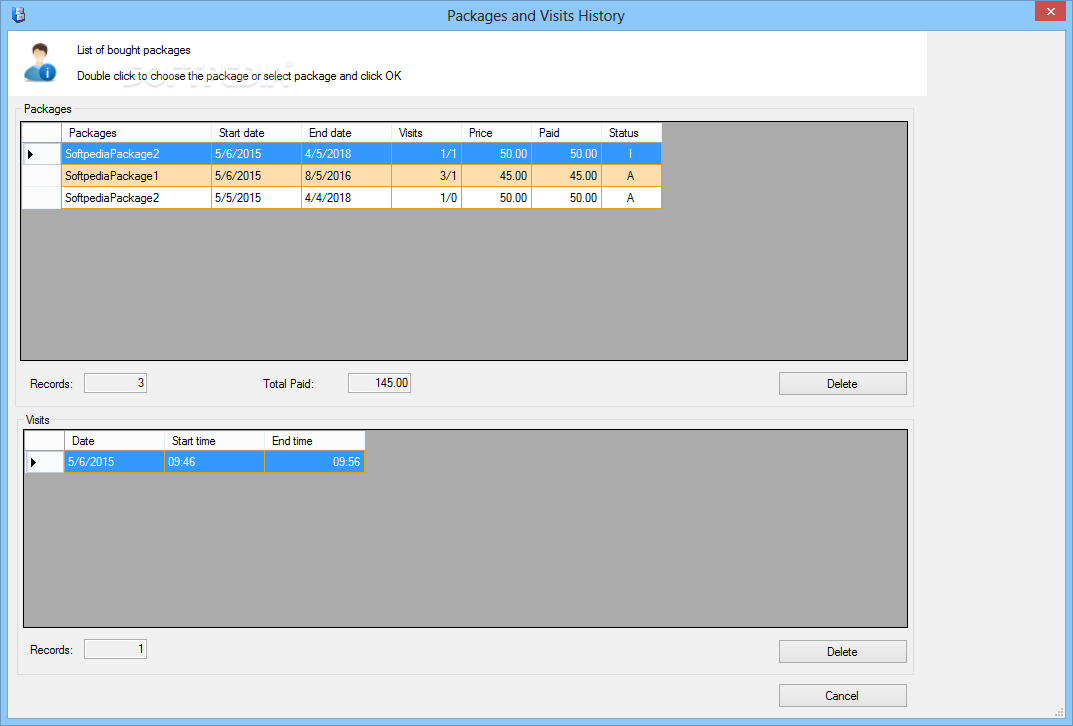Click visits value 3/1

coord(426,176)
